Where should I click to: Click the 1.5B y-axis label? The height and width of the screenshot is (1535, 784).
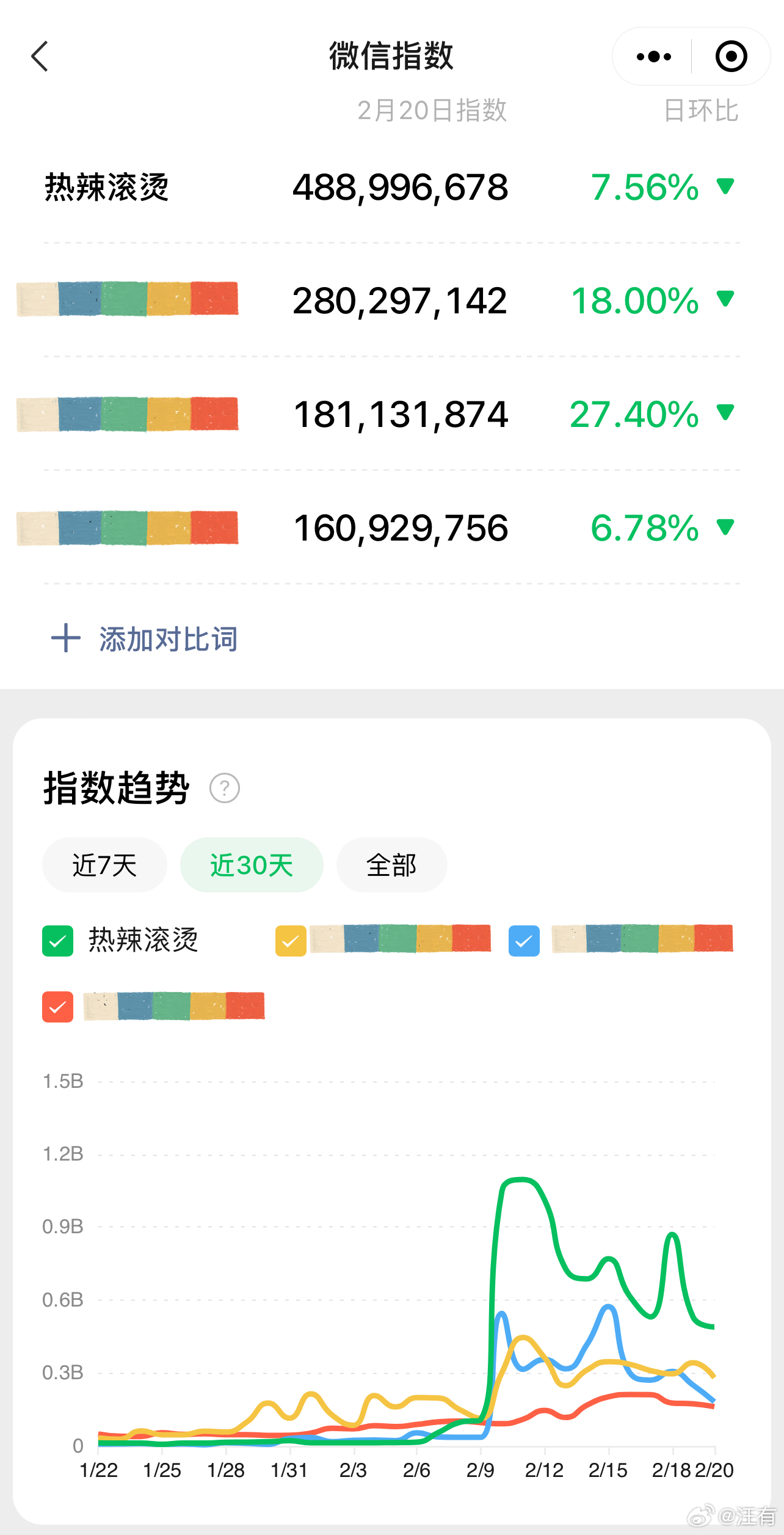63,1081
